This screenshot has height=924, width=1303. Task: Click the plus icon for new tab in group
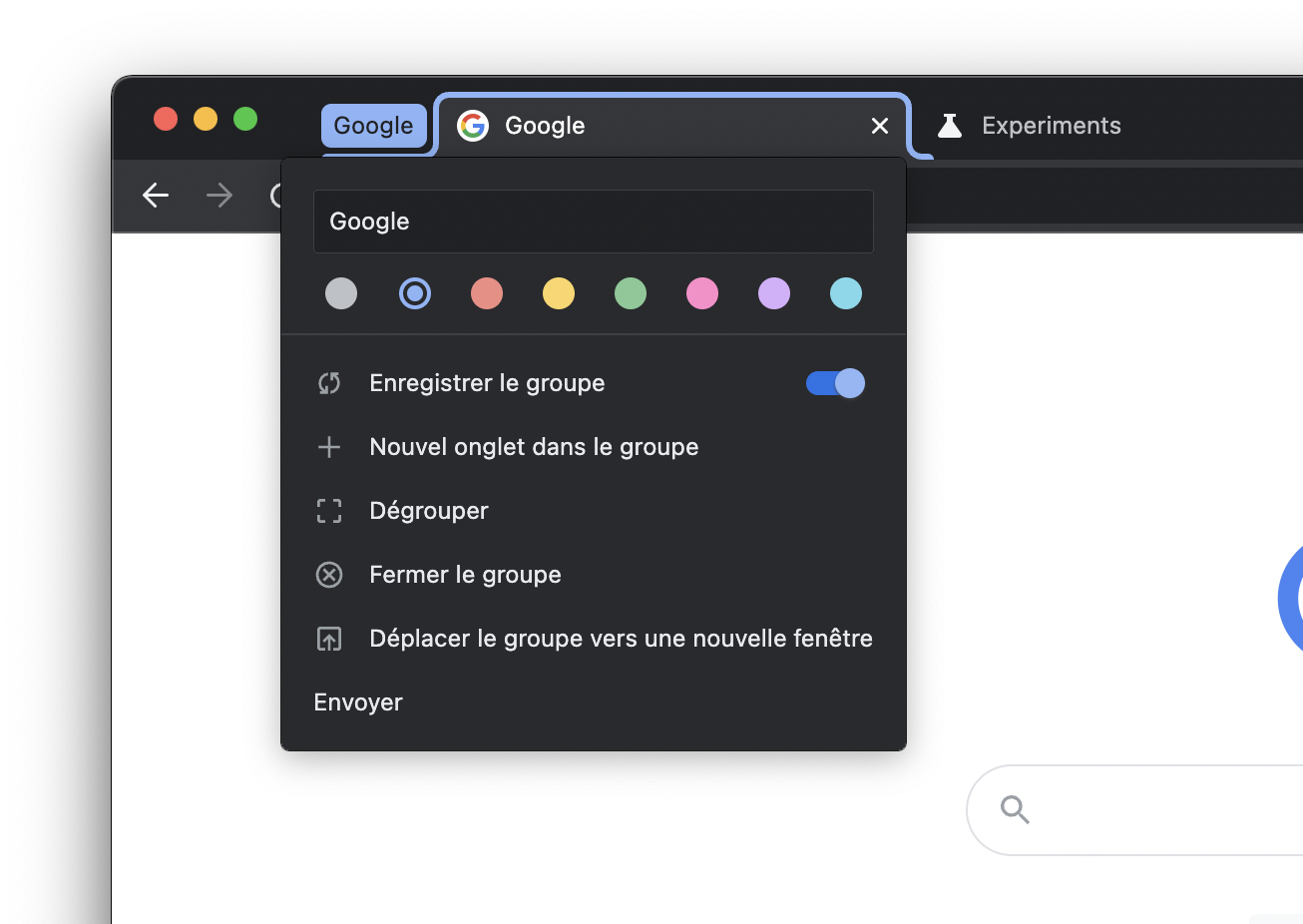click(329, 447)
